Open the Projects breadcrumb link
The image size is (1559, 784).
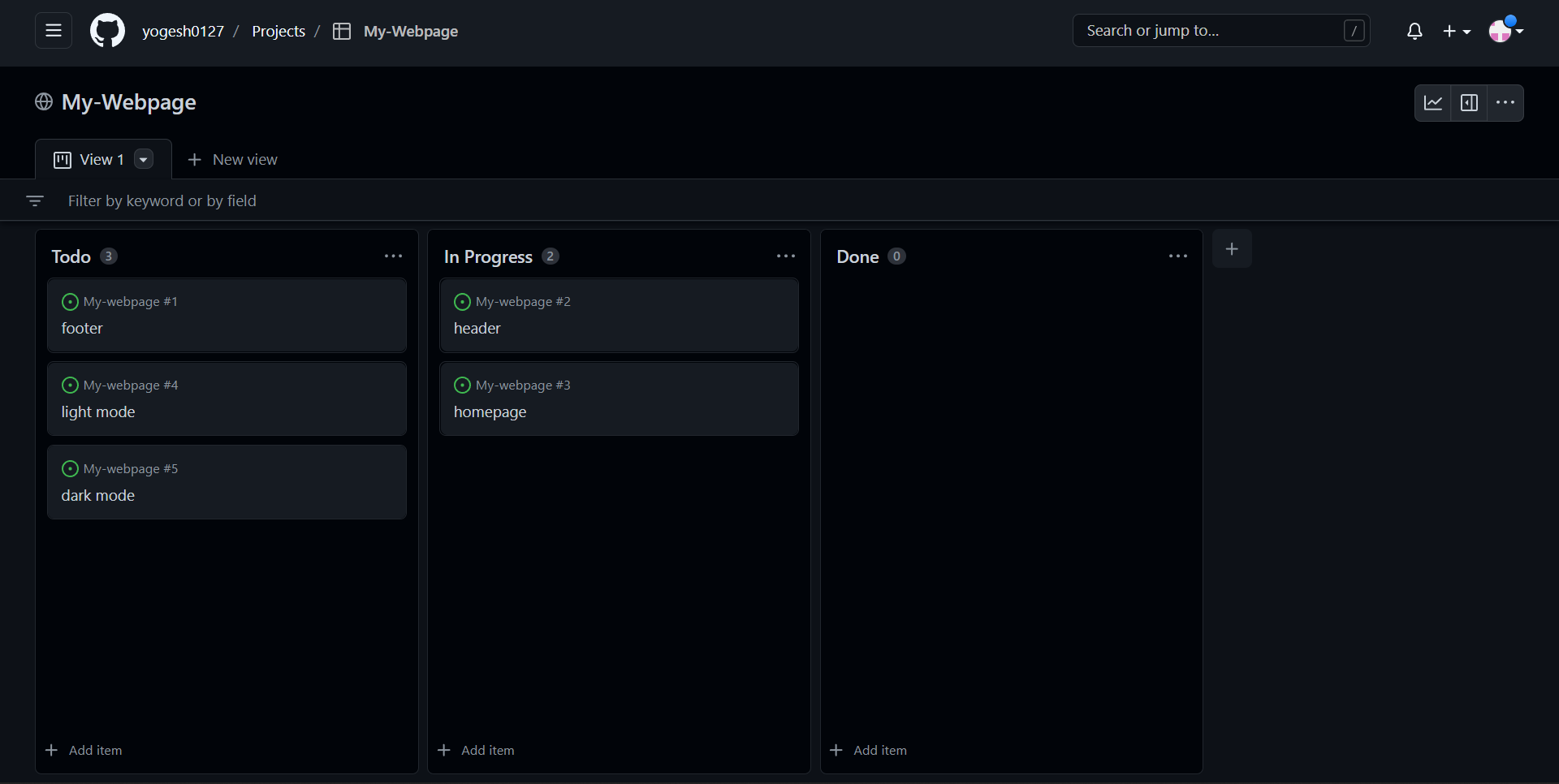coord(279,31)
